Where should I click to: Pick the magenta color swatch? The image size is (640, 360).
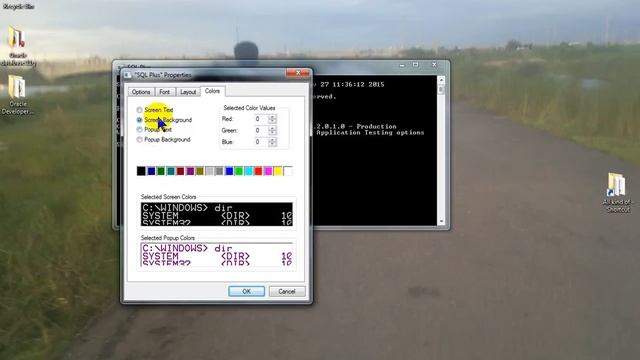coord(269,171)
